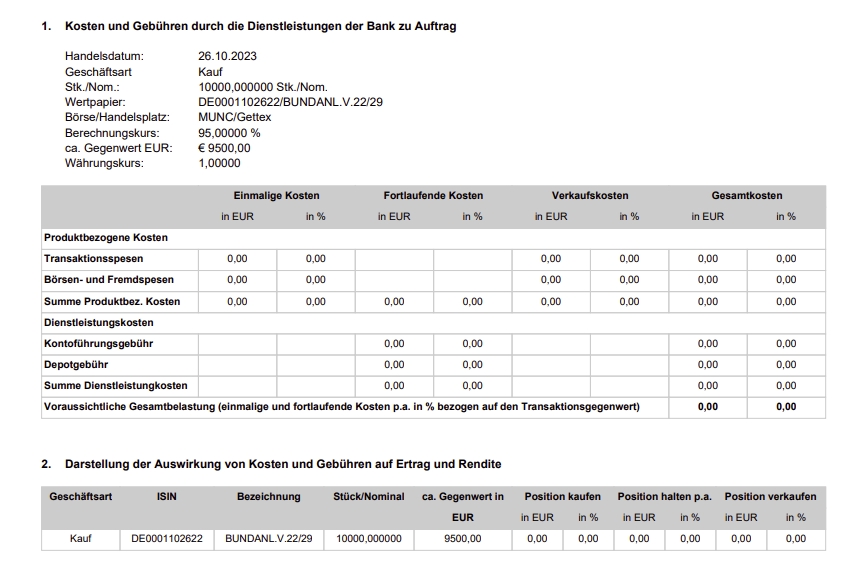Click the MUNC/Gettex Handelsplatz value
Screen dimensions: 848x584
coord(235,117)
